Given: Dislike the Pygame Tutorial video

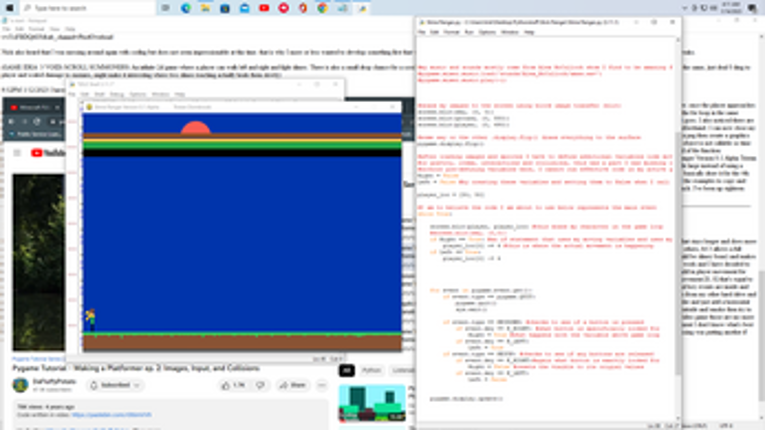Looking at the screenshot, I should [x=262, y=384].
